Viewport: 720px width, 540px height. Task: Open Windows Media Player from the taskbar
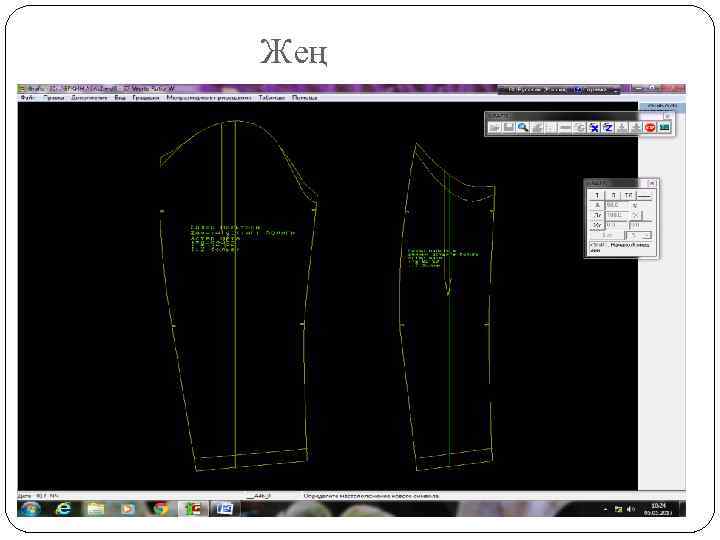point(128,509)
